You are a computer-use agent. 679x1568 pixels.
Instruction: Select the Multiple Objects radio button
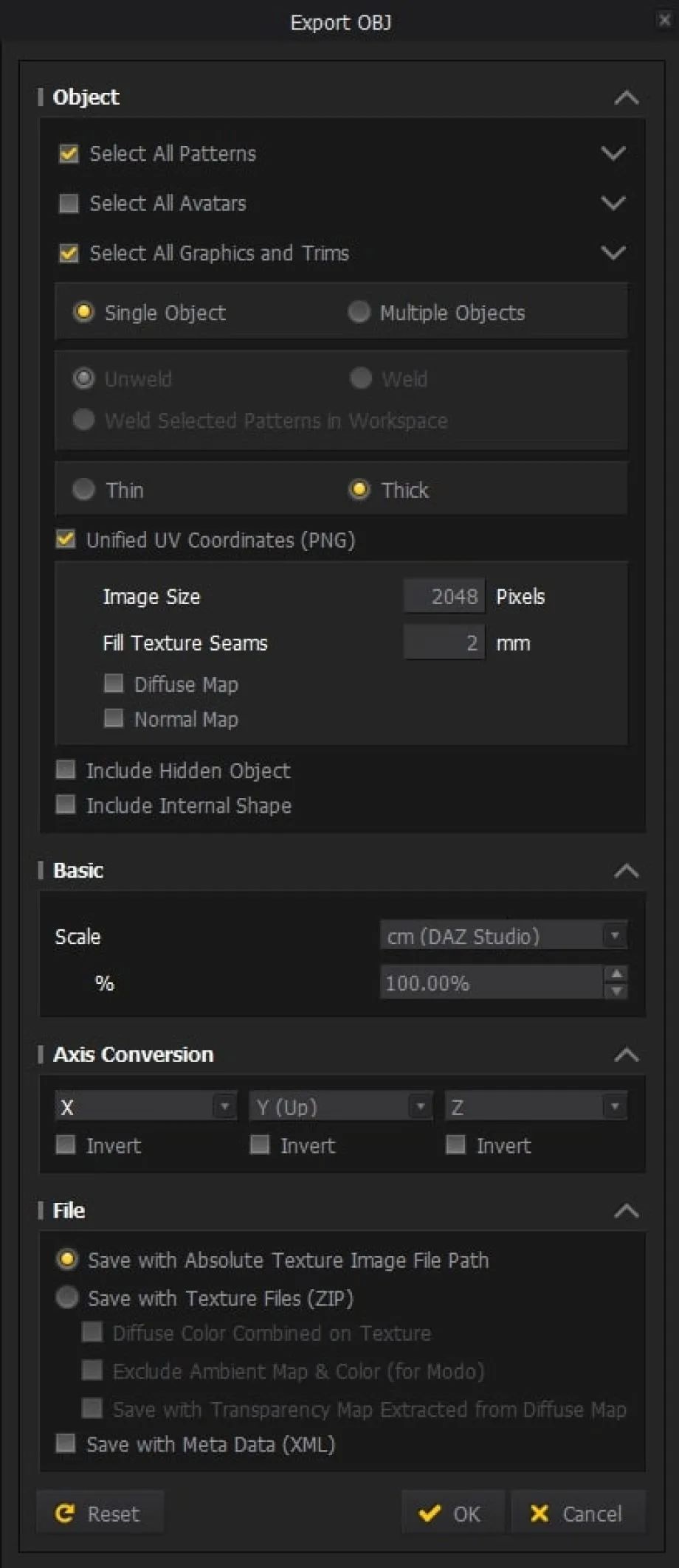359,312
